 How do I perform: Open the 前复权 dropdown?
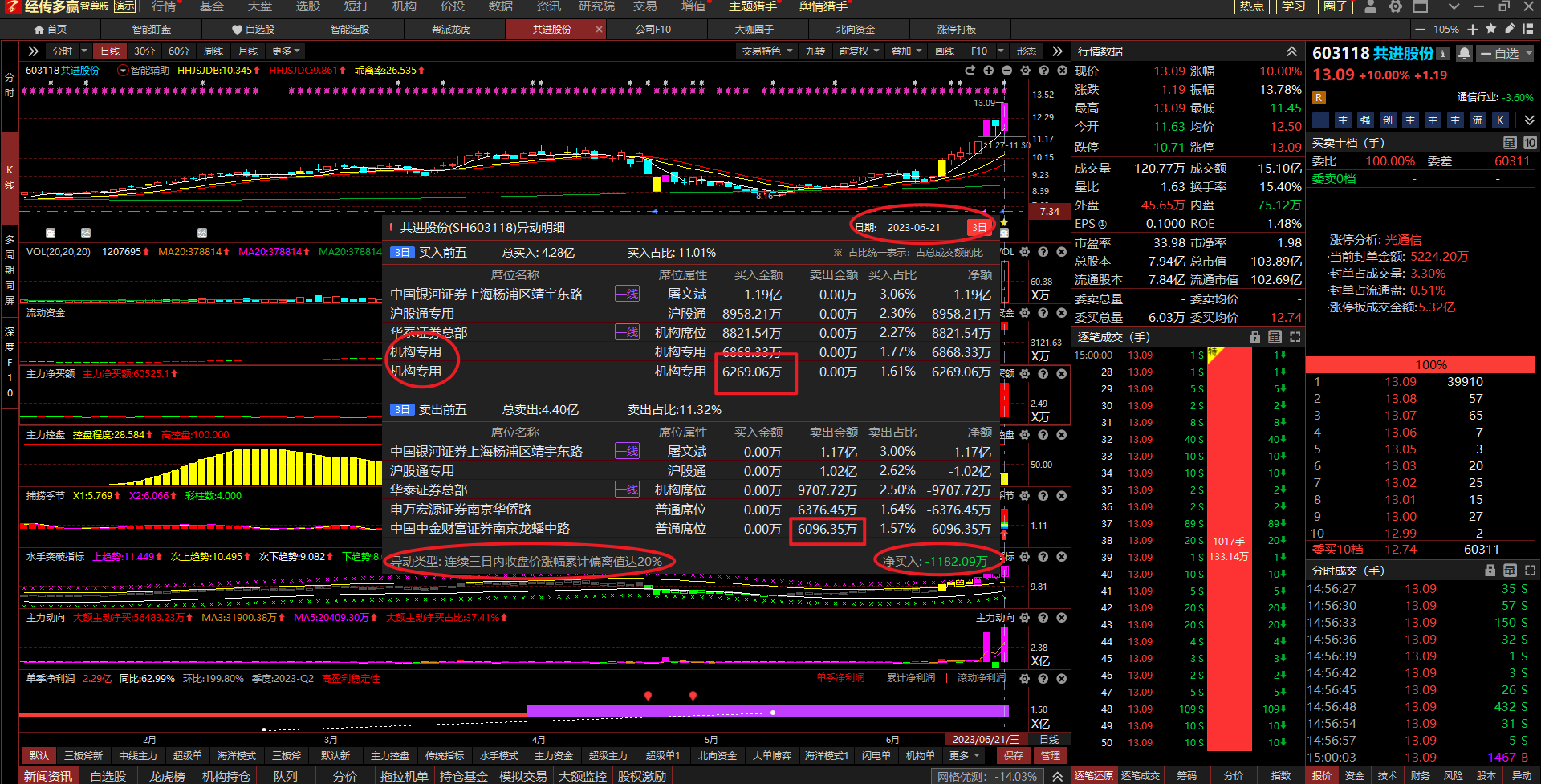[x=859, y=51]
